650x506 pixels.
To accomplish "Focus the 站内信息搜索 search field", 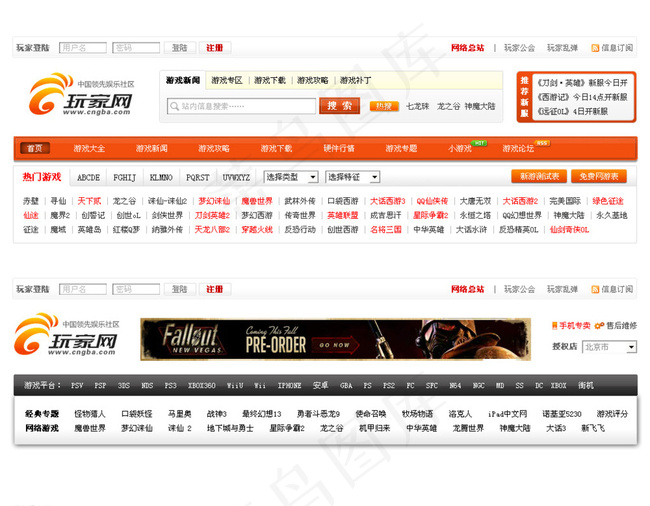I will 241,107.
